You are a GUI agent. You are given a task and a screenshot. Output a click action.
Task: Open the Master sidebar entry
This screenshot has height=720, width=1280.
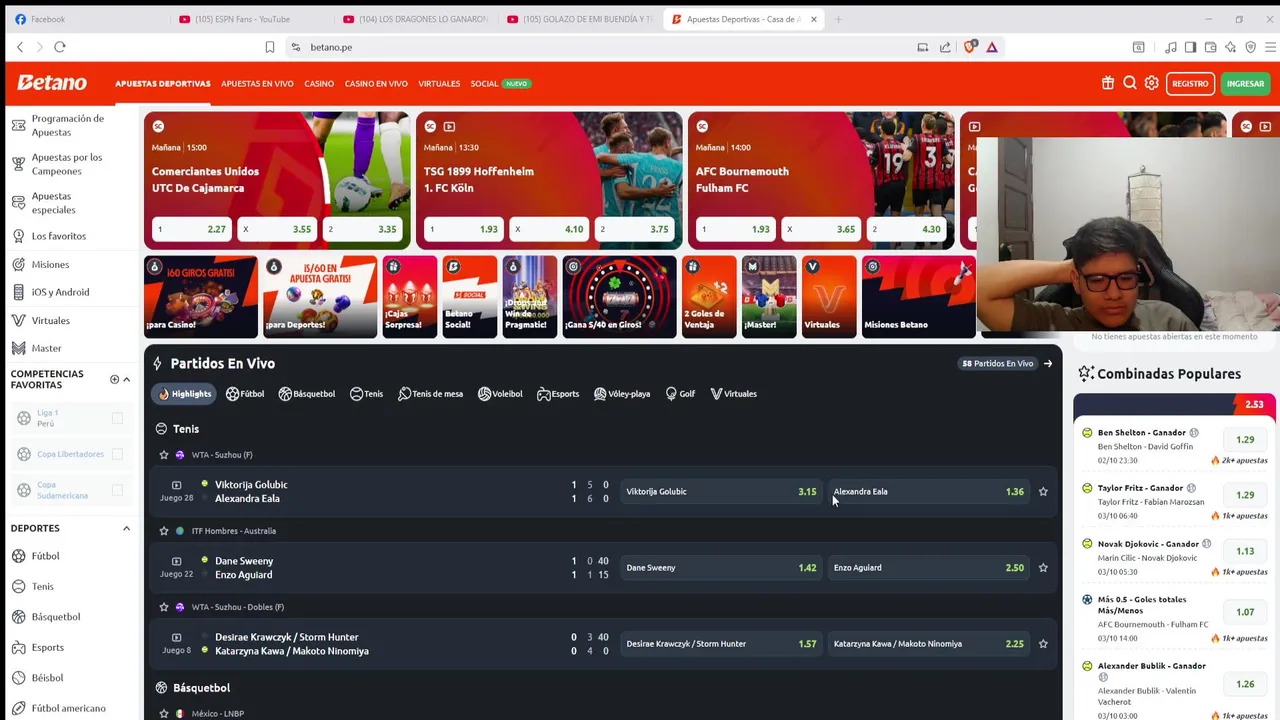(46, 348)
